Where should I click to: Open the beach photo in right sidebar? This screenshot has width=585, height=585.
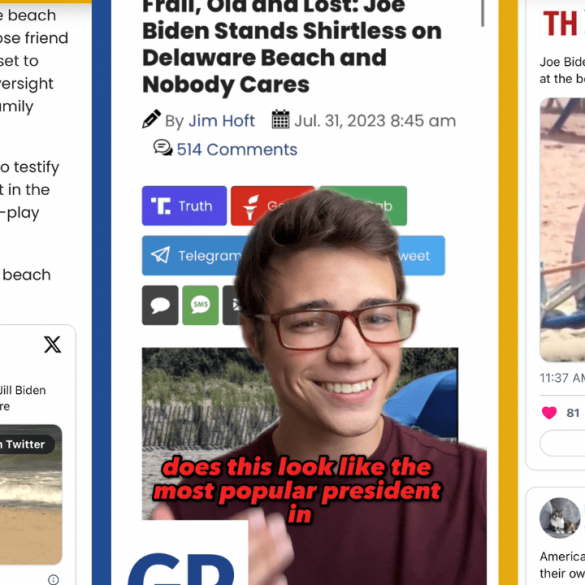pos(562,229)
